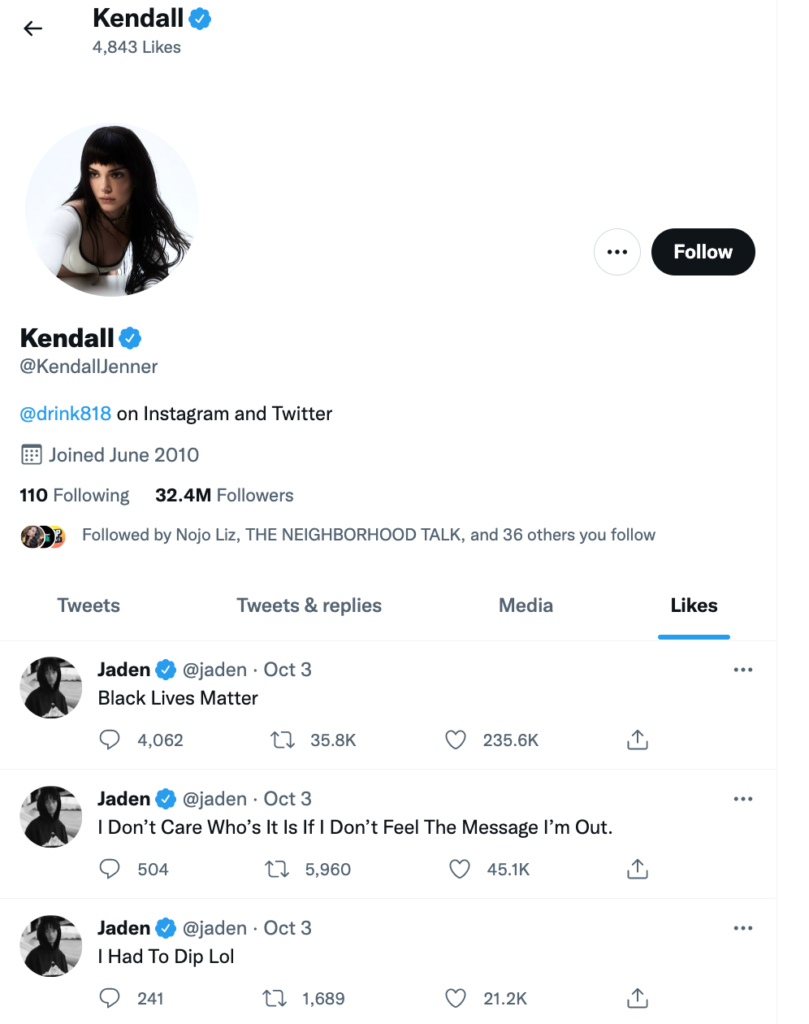
Task: Click the calendar icon beside Joined June 2010
Action: [31, 455]
